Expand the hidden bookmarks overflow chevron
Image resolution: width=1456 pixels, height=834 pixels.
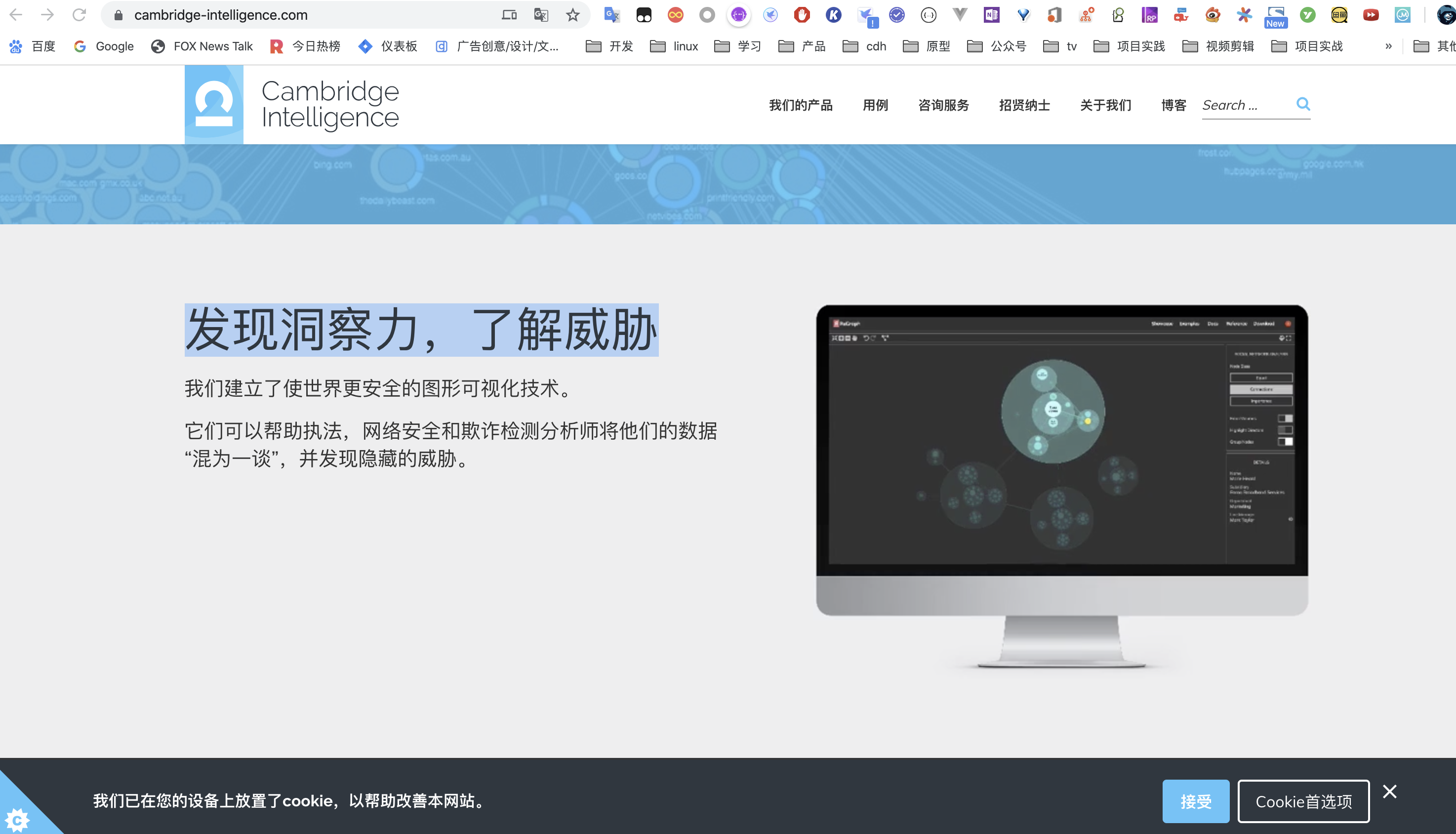coord(1388,46)
